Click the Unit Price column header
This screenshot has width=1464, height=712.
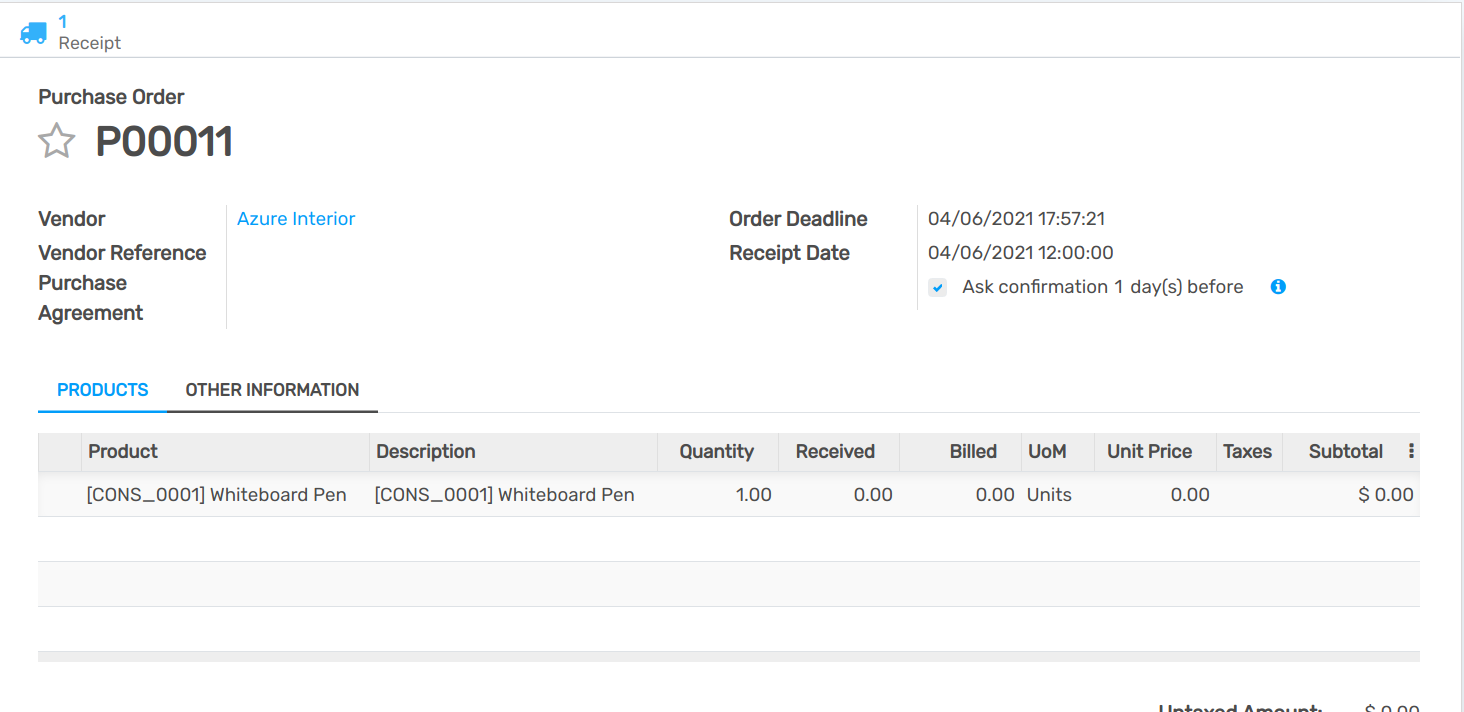(x=1149, y=452)
